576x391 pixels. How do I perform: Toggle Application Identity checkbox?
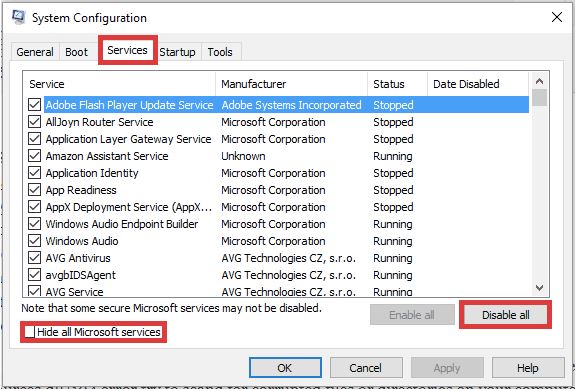(35, 173)
